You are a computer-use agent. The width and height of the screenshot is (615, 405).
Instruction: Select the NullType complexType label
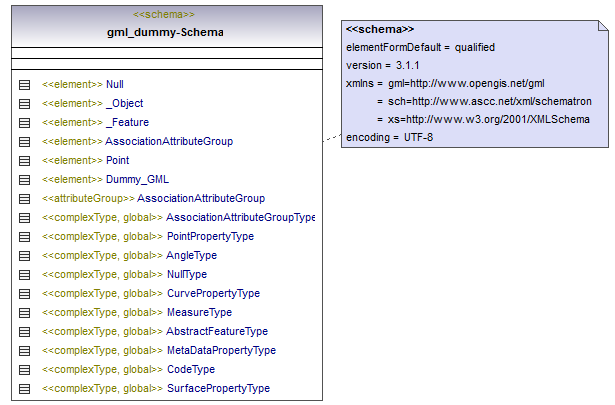186,275
